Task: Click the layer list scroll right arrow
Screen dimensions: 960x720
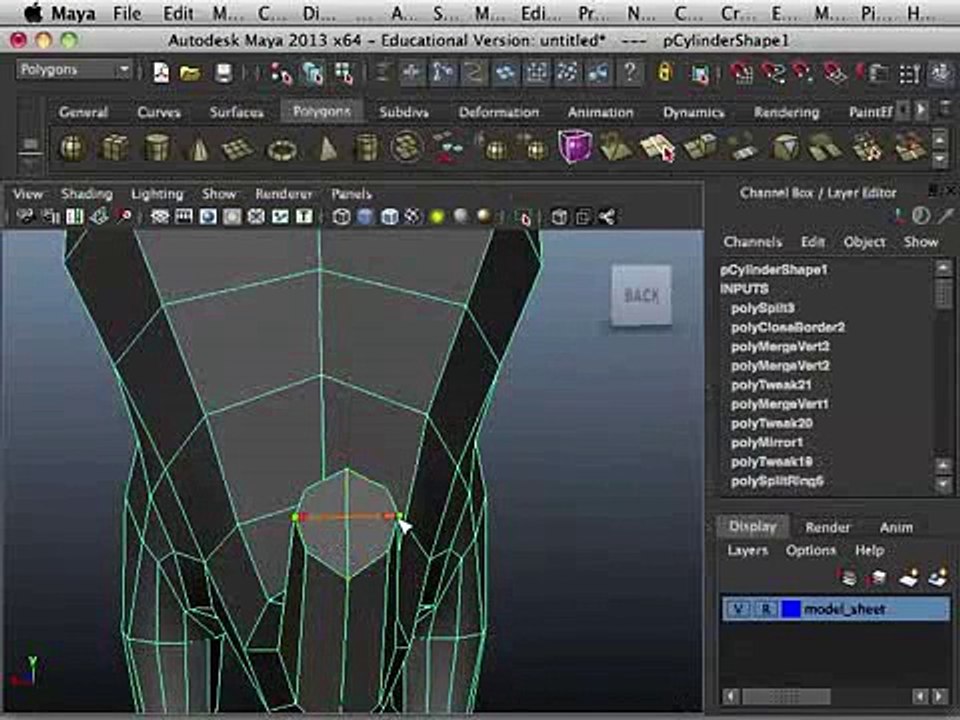Action: coord(940,696)
